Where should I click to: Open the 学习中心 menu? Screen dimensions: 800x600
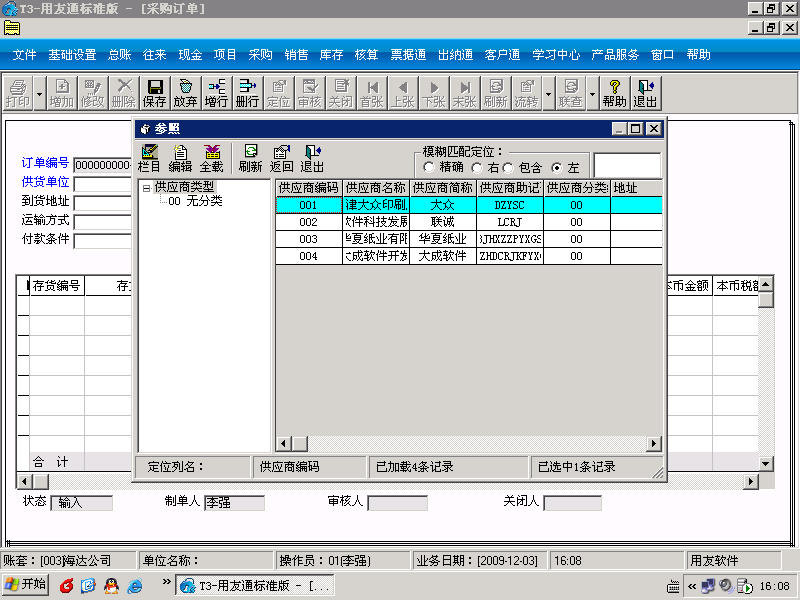[556, 55]
